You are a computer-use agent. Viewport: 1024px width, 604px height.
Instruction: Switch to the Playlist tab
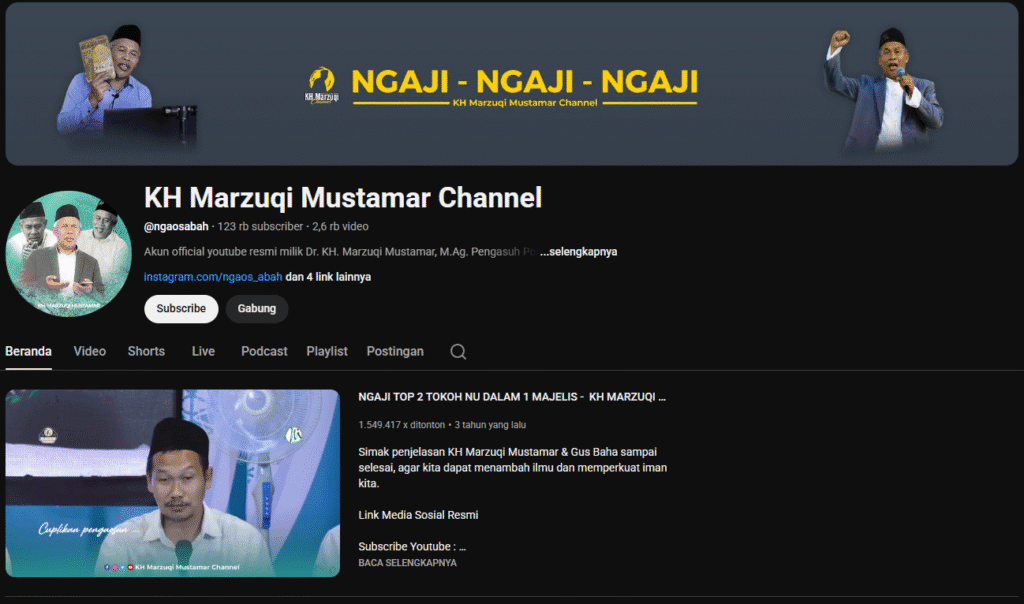click(327, 351)
